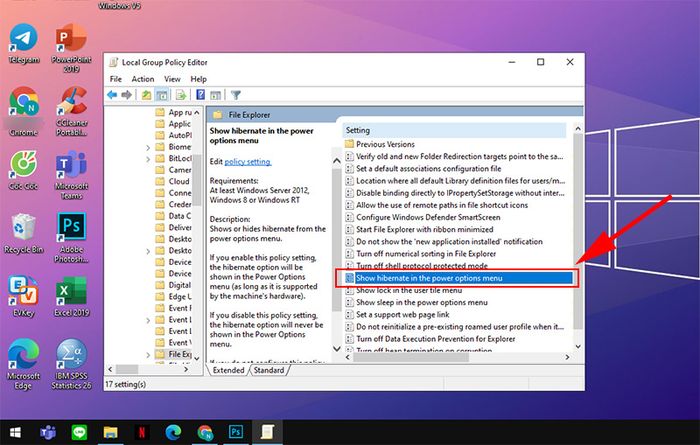The width and height of the screenshot is (700, 445).
Task: Click the policy setting link
Action: pos(247,162)
